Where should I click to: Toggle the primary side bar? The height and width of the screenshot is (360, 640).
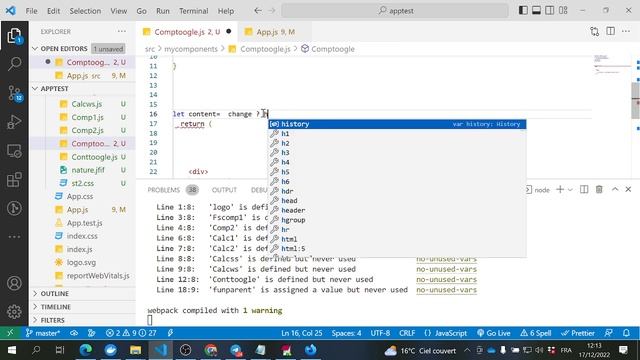point(523,11)
